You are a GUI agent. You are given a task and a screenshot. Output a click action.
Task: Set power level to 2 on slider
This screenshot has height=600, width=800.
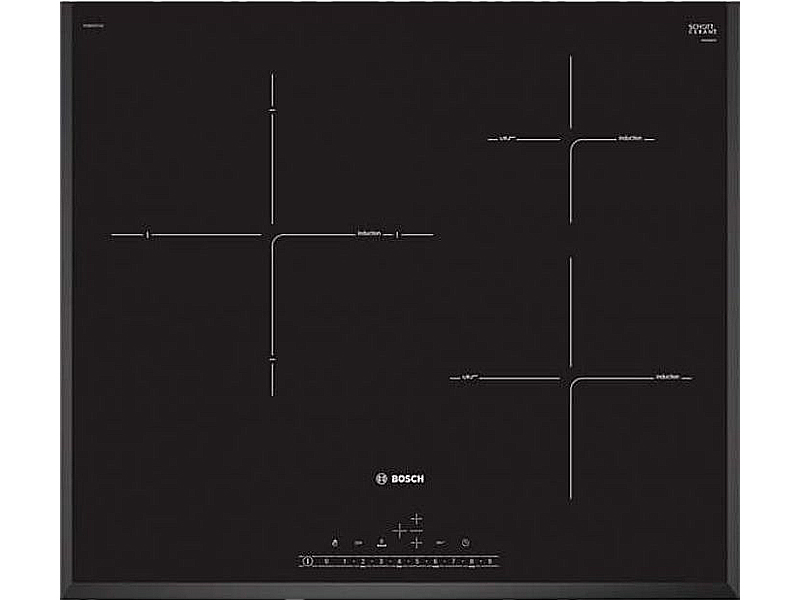(x=362, y=561)
